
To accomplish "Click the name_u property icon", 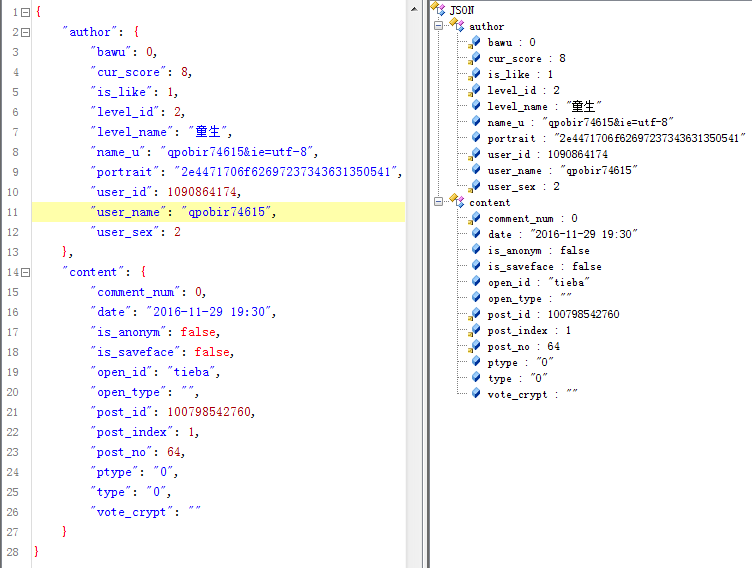I will click(476, 121).
